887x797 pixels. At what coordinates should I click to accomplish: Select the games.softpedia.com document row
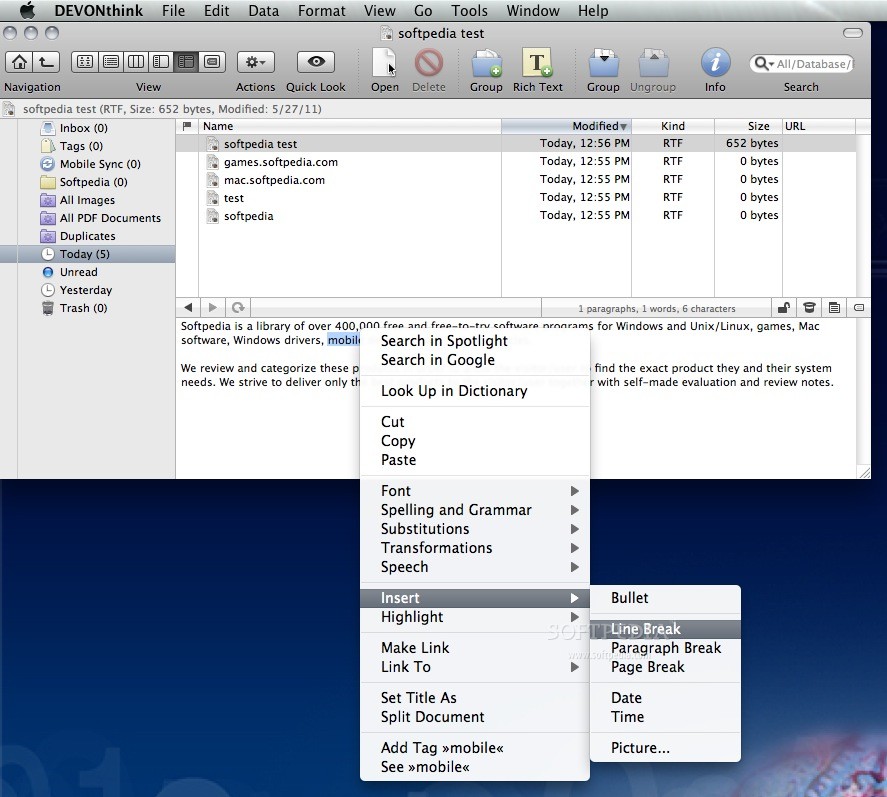515,162
